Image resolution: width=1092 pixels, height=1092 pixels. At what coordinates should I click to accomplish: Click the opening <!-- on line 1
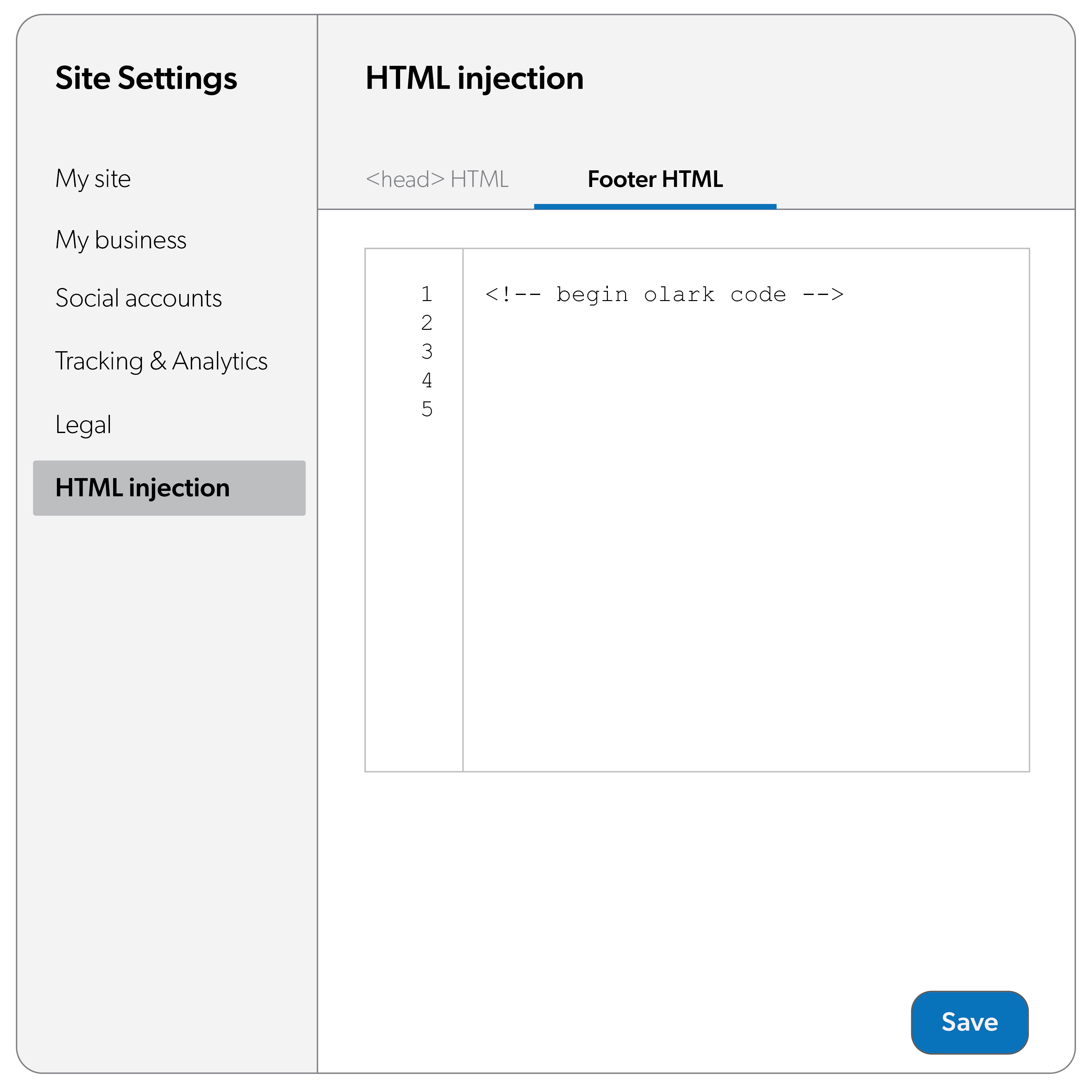pos(513,294)
